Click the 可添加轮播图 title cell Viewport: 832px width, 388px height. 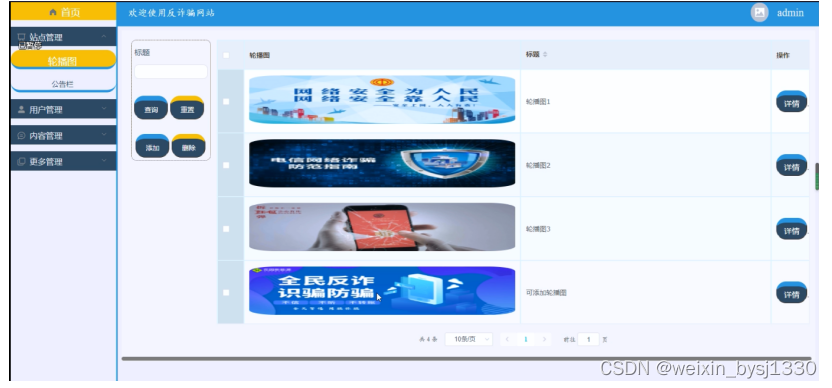pyautogui.click(x=645, y=292)
